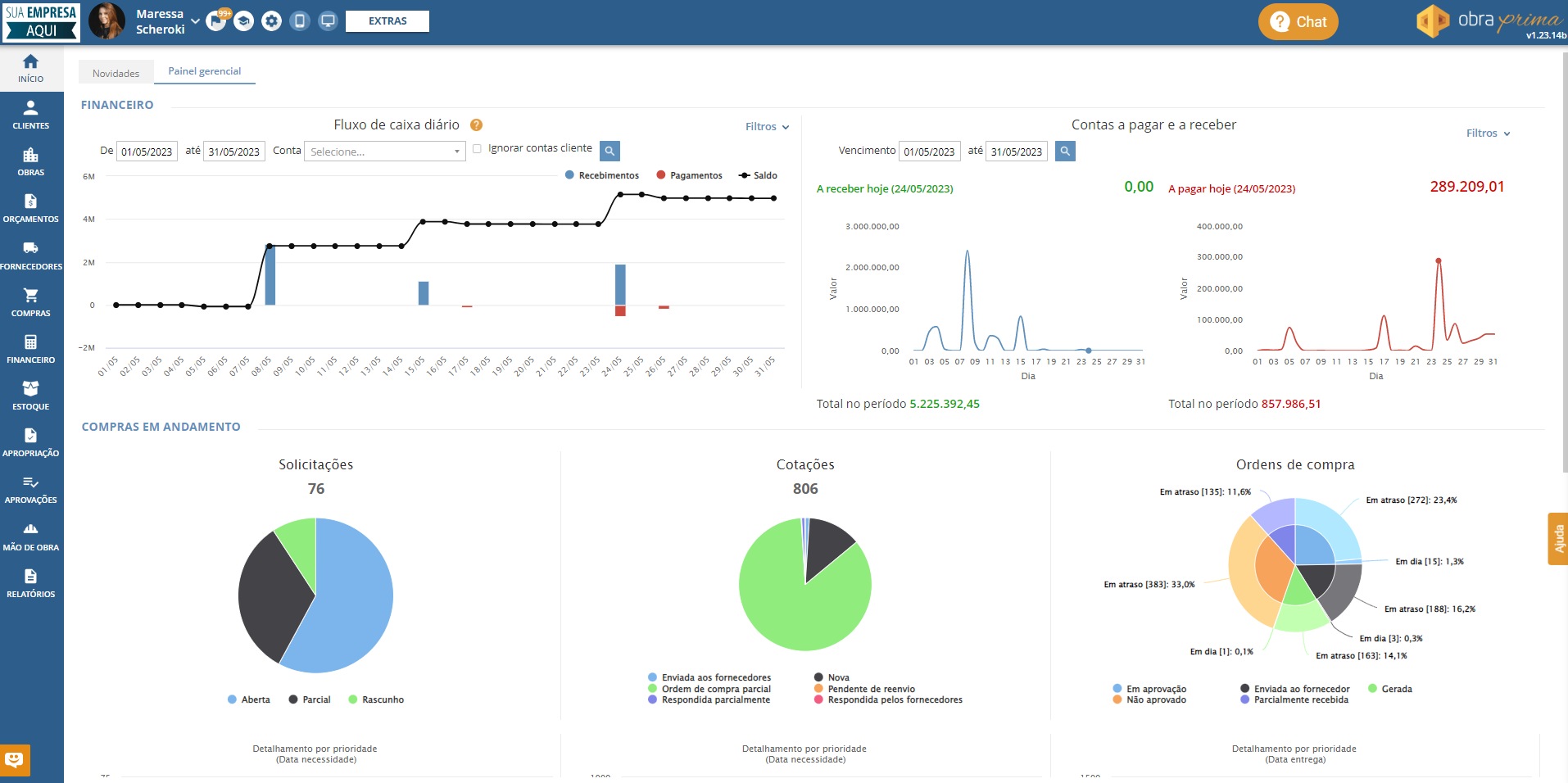Toggle Pagamentos series in chart legend

[689, 175]
